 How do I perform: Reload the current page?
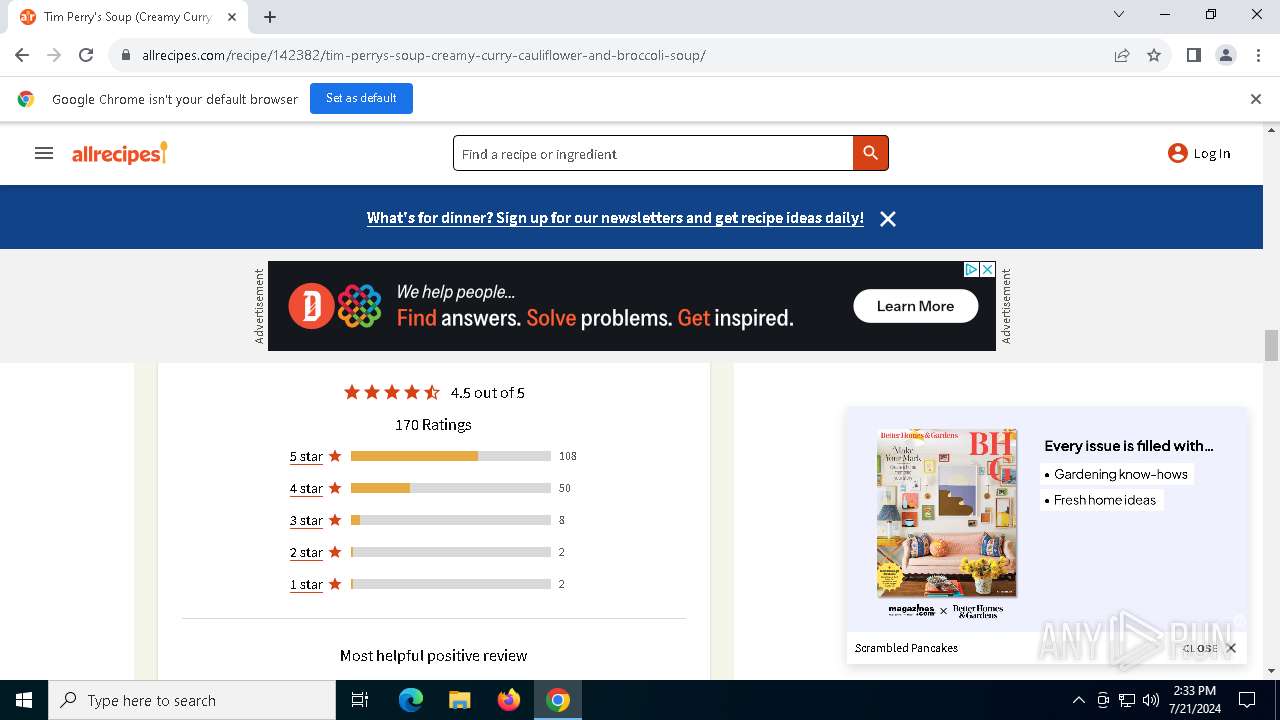86,55
